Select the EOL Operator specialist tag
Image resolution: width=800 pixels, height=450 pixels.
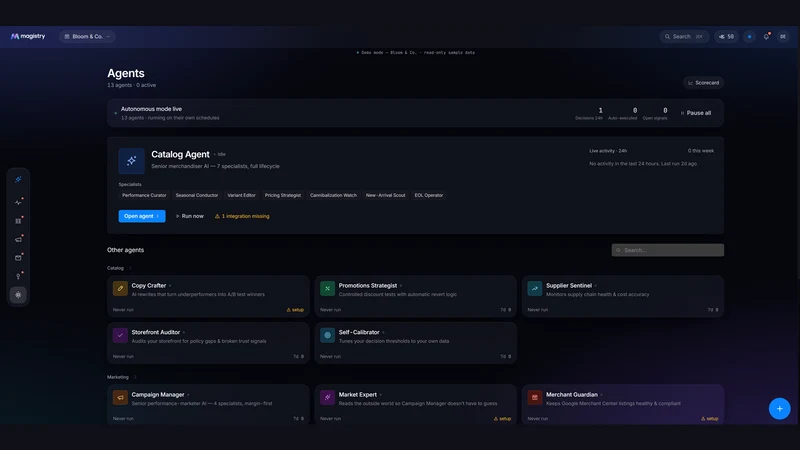pyautogui.click(x=429, y=195)
